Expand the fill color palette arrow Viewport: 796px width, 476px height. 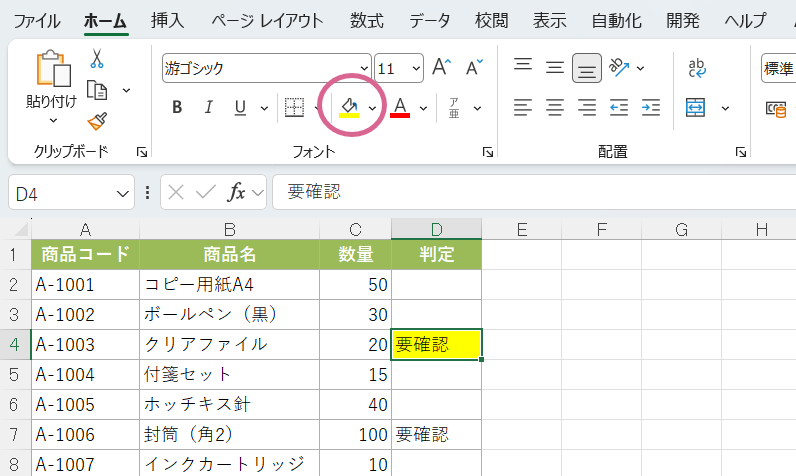coord(372,108)
